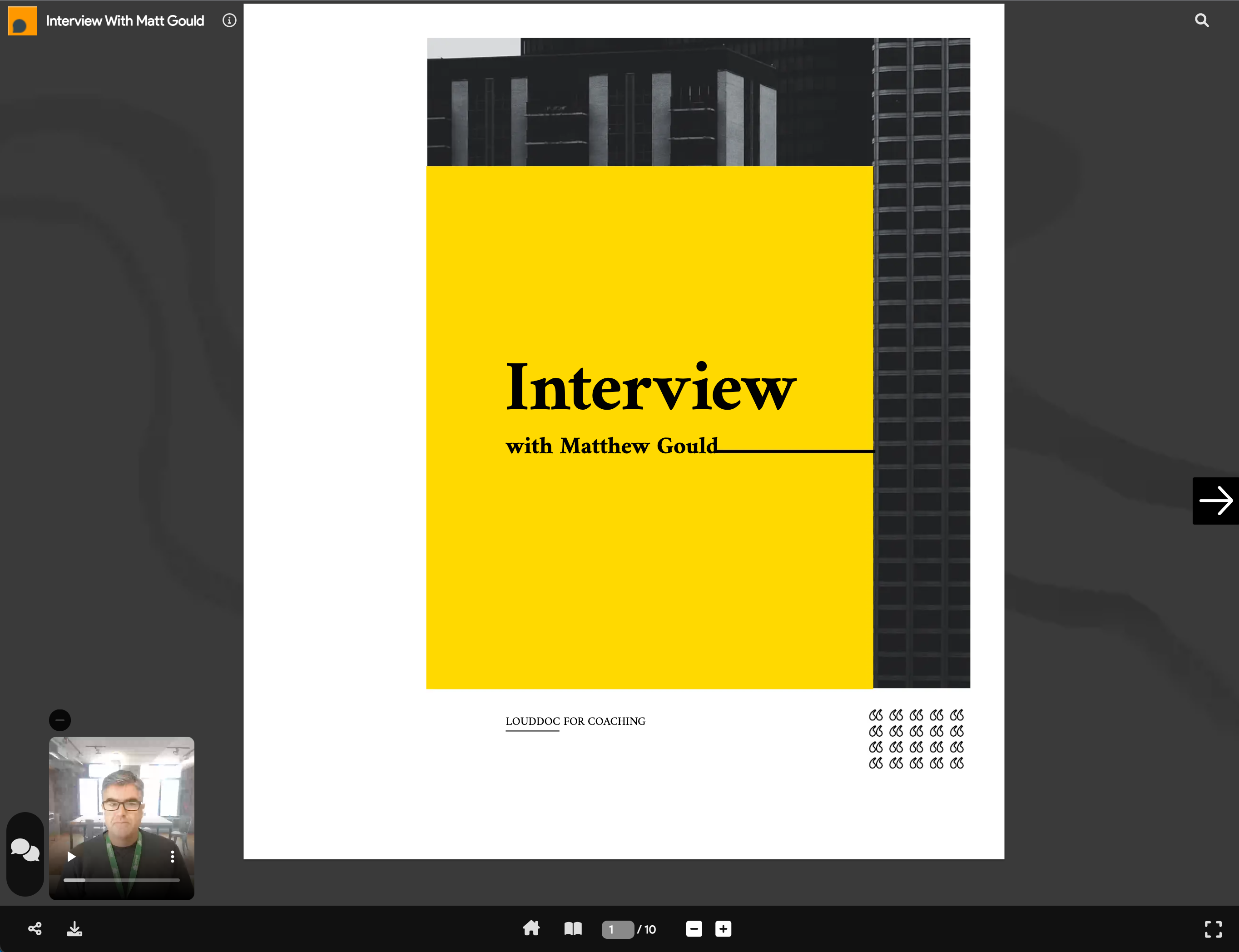1239x952 pixels.
Task: Click the page number input field
Action: pyautogui.click(x=617, y=929)
